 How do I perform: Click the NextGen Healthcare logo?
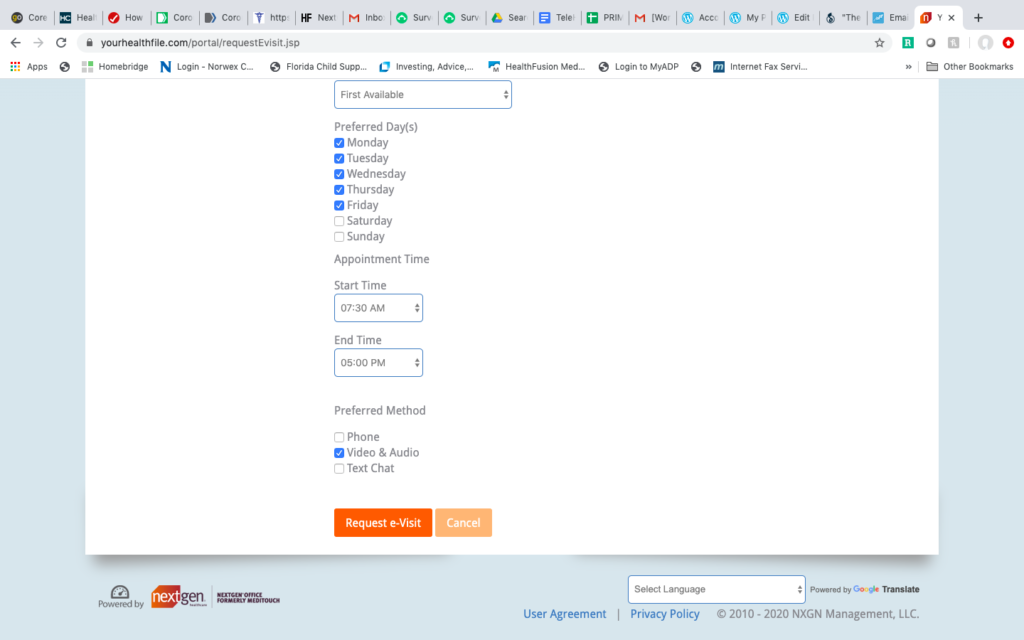[178, 597]
